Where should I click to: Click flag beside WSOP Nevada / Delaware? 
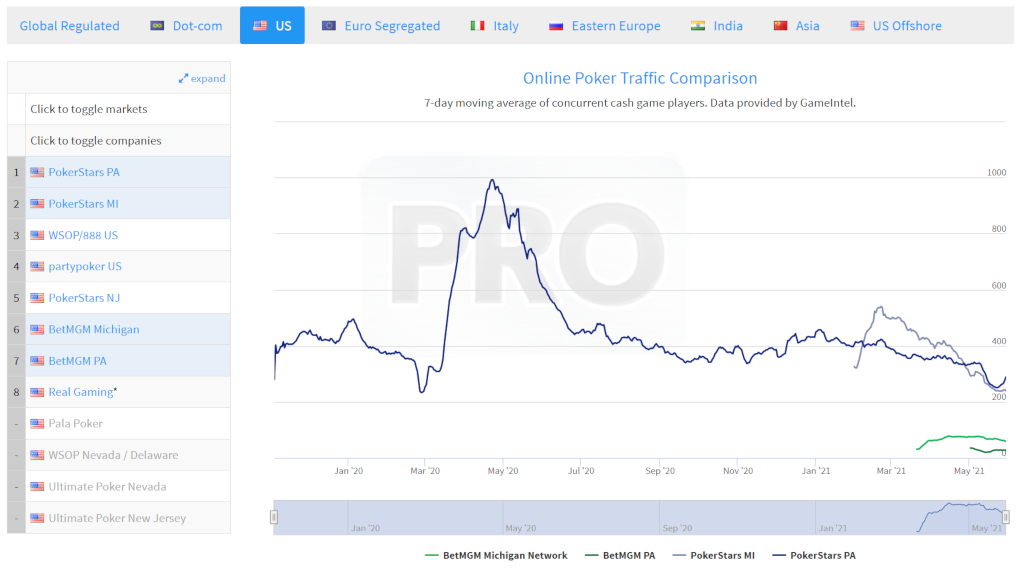pyautogui.click(x=37, y=455)
